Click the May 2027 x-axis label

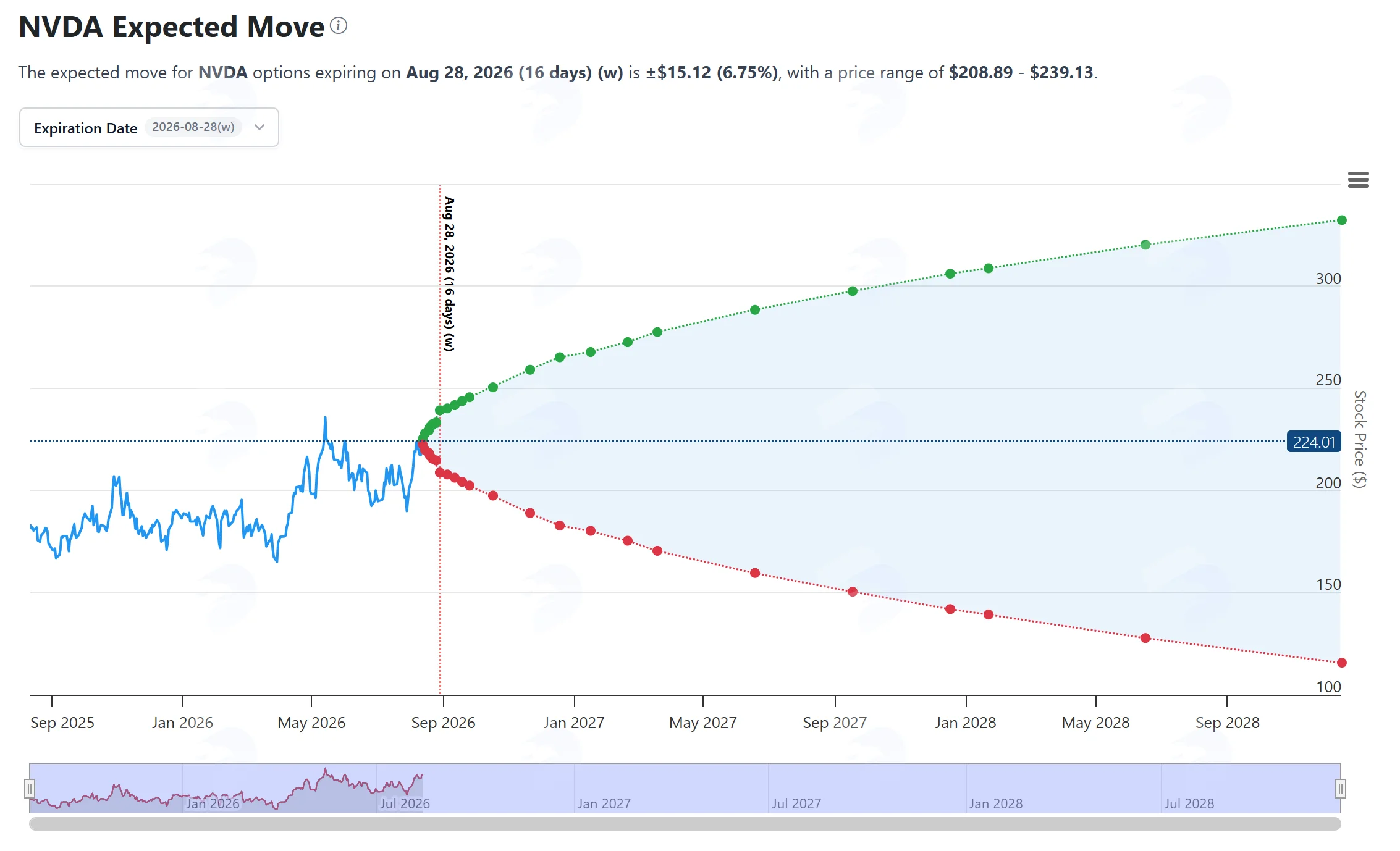pos(703,723)
